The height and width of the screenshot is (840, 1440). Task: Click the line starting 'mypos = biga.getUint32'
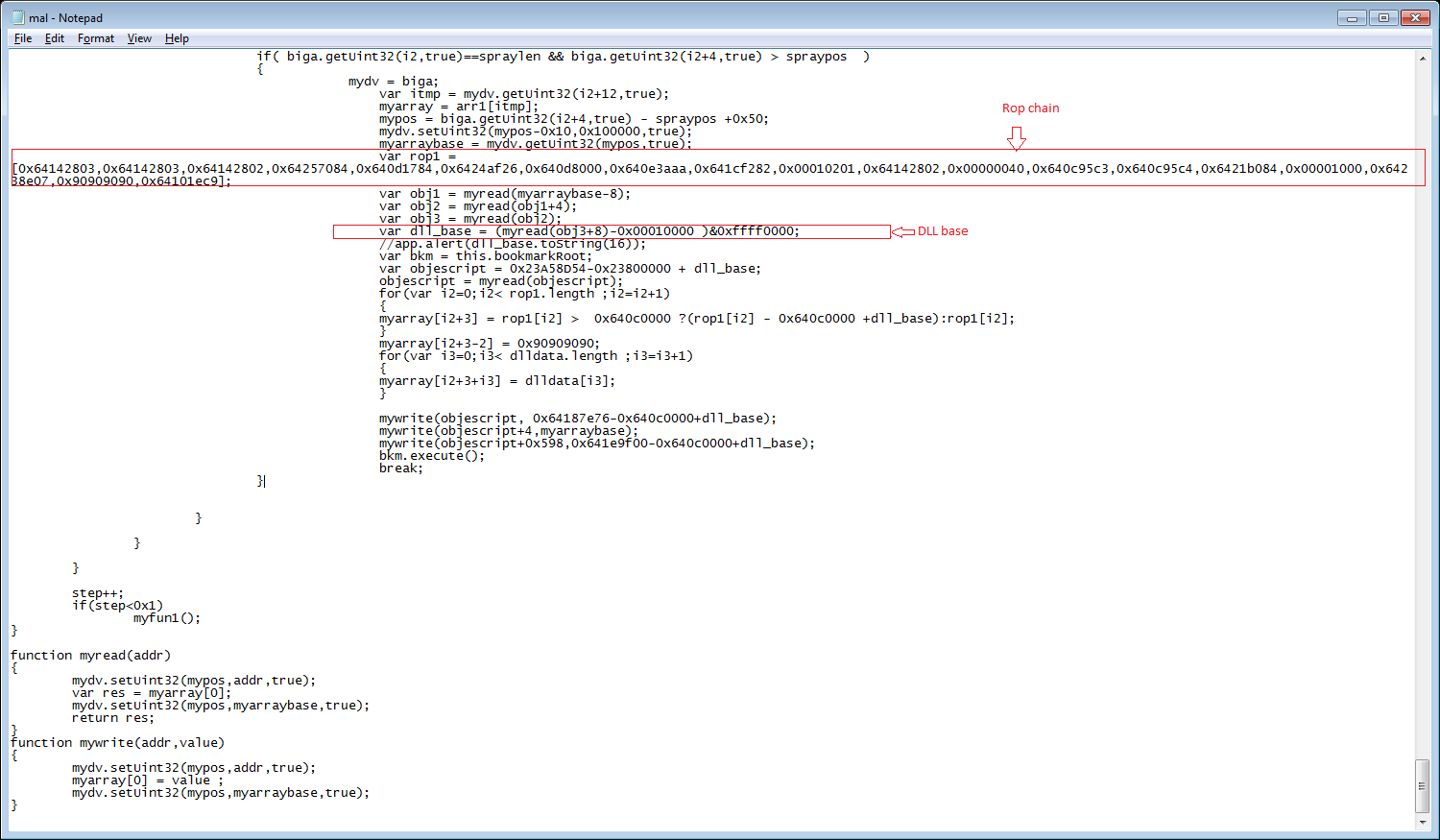[574, 119]
